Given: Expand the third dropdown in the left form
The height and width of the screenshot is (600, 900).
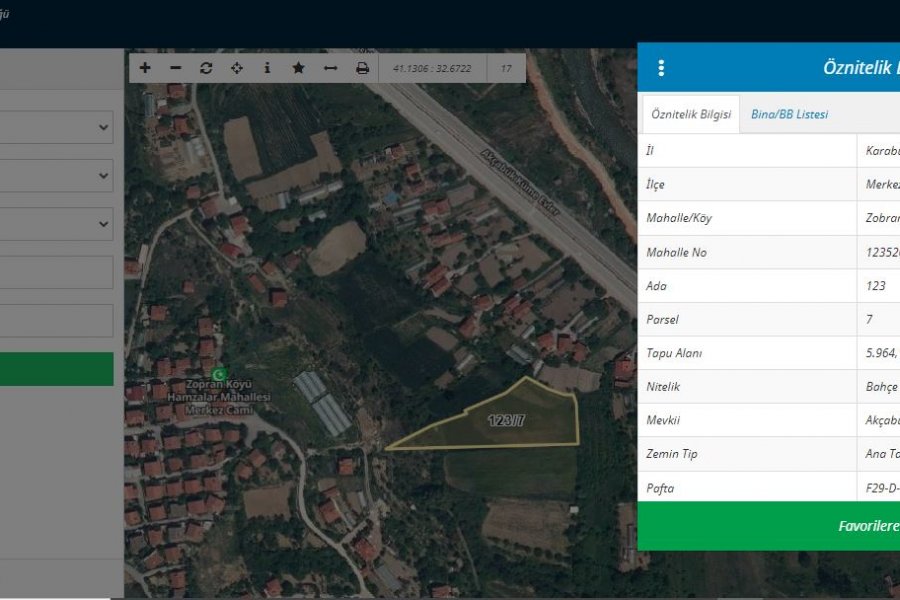Looking at the screenshot, I should point(56,224).
